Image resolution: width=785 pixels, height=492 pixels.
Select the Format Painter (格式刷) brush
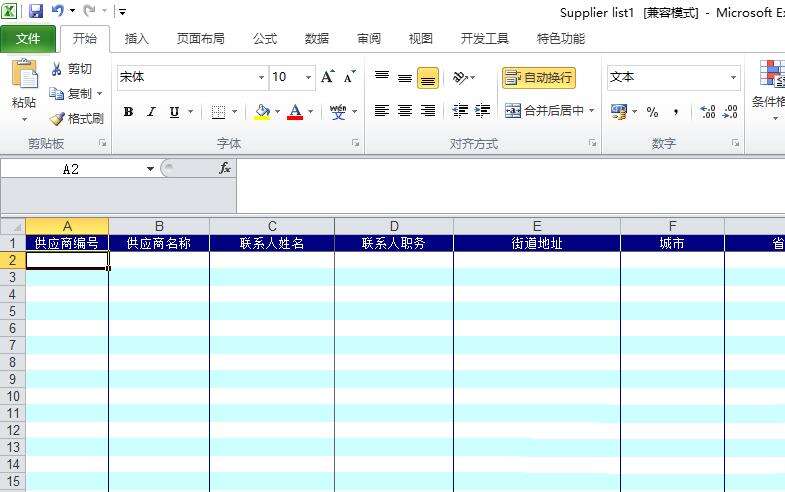click(57, 119)
